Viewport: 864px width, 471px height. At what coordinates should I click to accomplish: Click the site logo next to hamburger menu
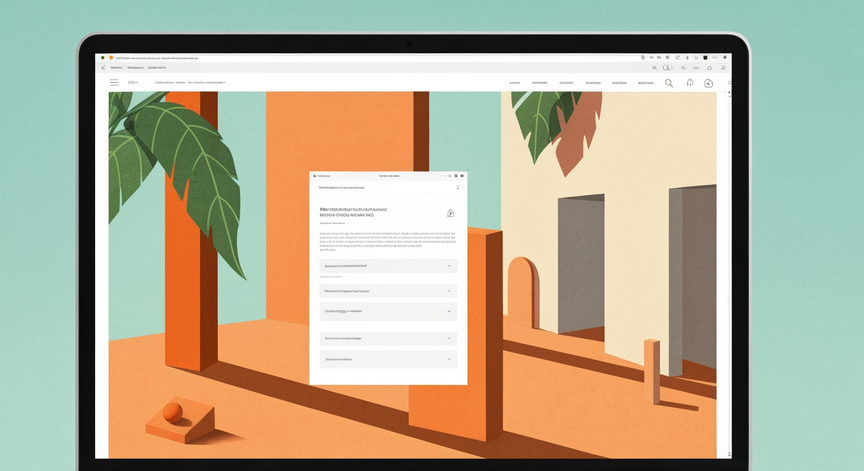tap(133, 82)
